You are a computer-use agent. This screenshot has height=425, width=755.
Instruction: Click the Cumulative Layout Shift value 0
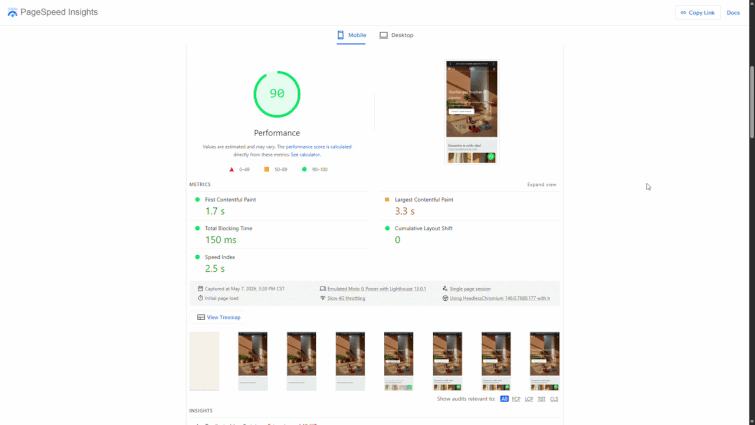(x=398, y=240)
